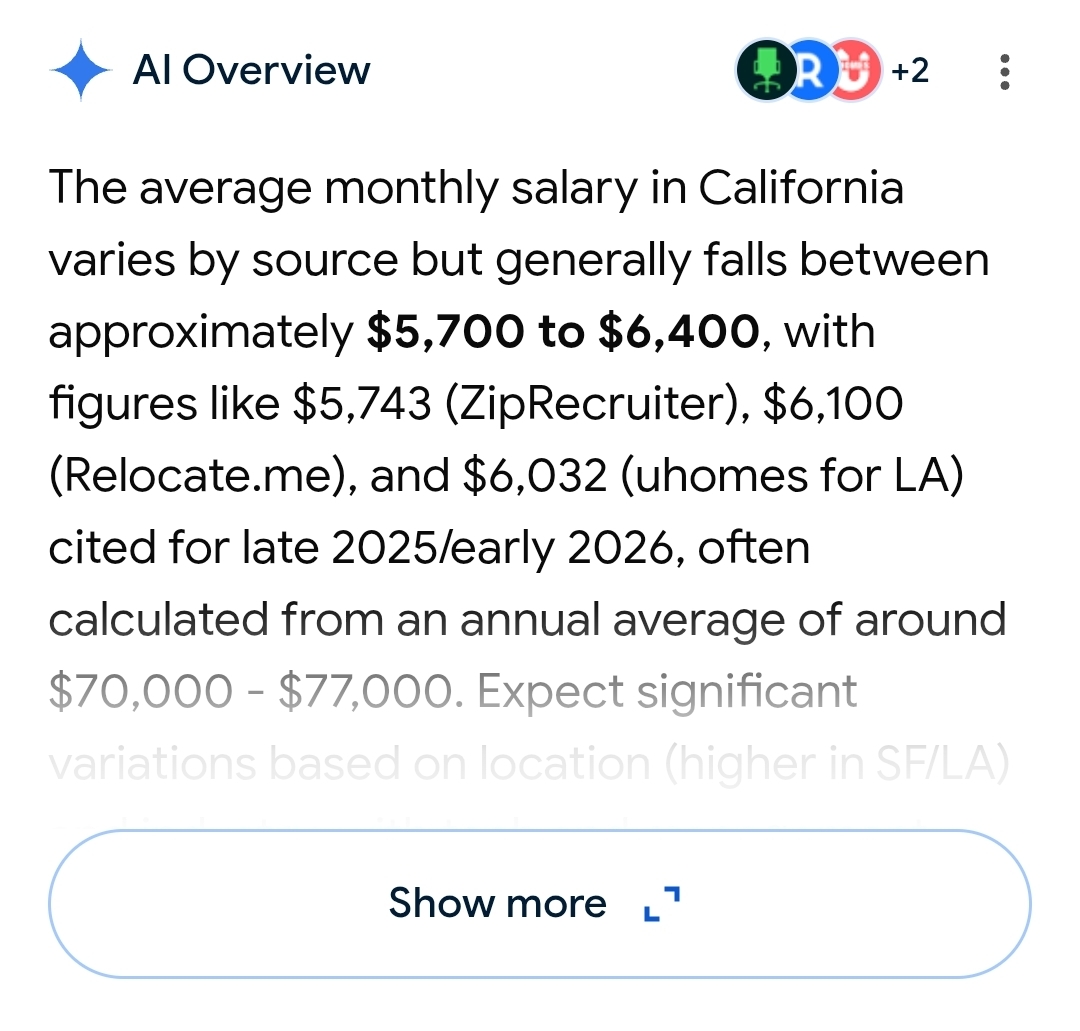The height and width of the screenshot is (1031, 1080).
Task: Click the bold $5,700 to $6,400 range
Action: 562,333
